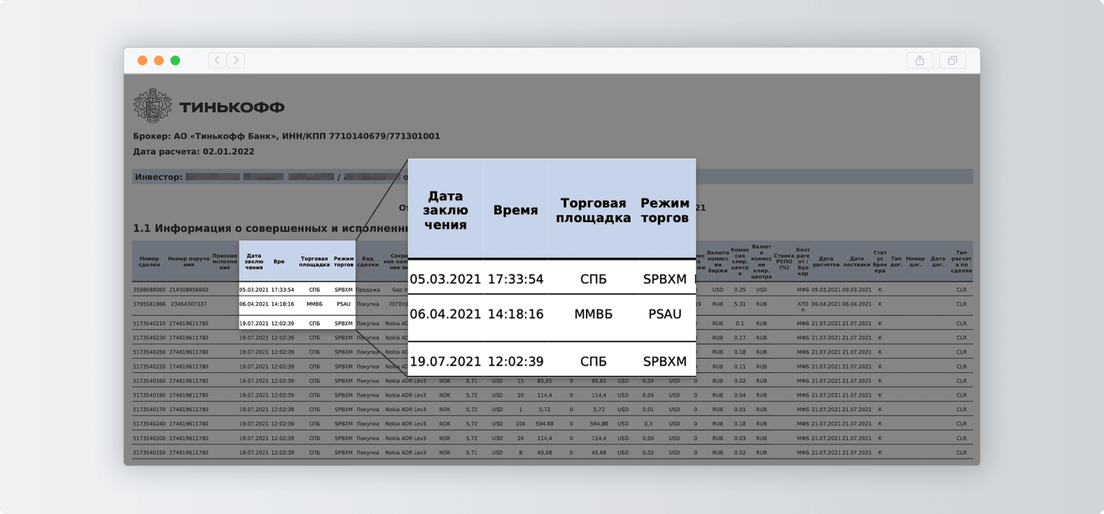Select order number 214508956860
Screen dimensions: 1104x514
188,289
